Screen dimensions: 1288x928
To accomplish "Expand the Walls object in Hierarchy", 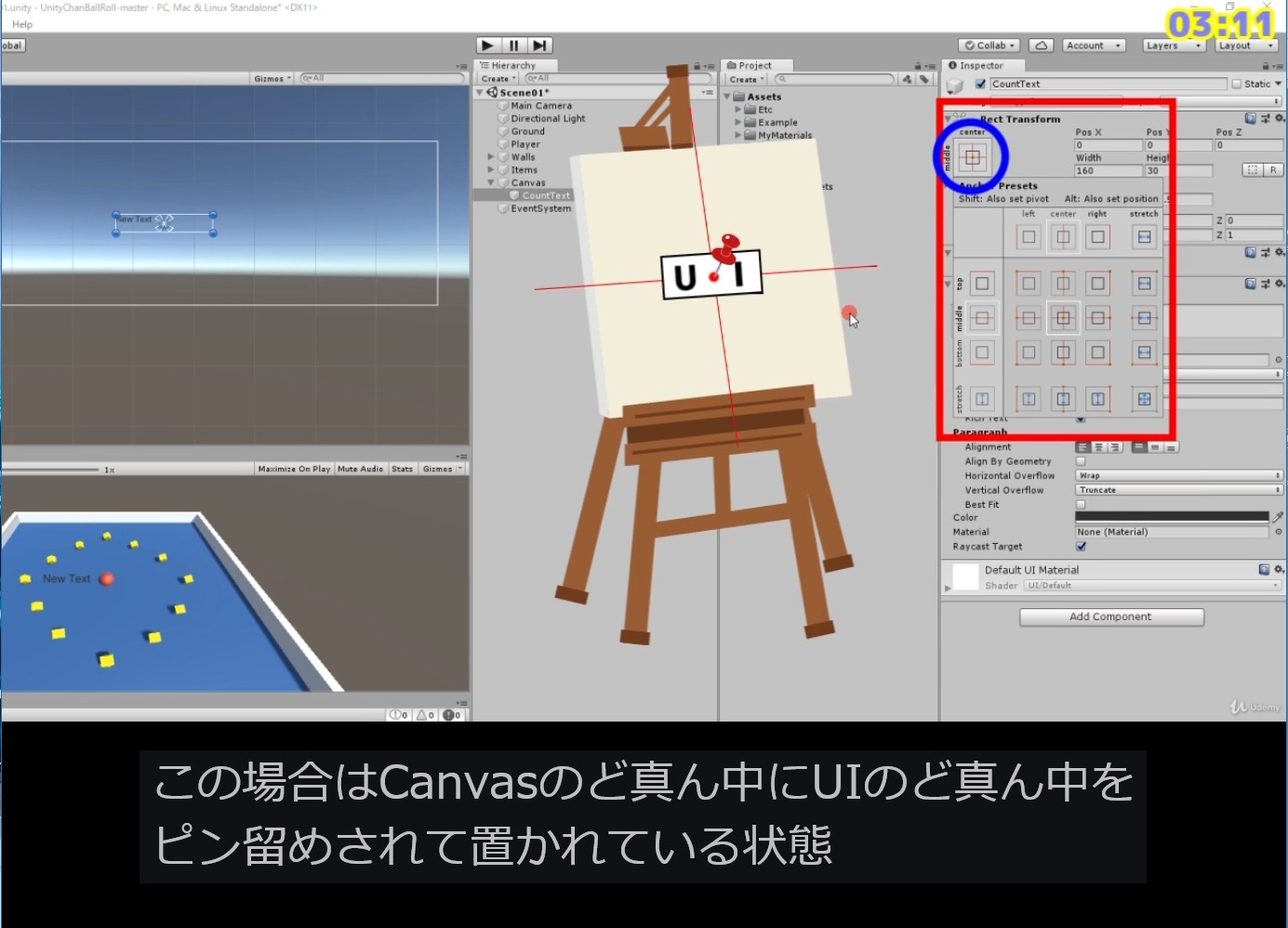I will [491, 157].
